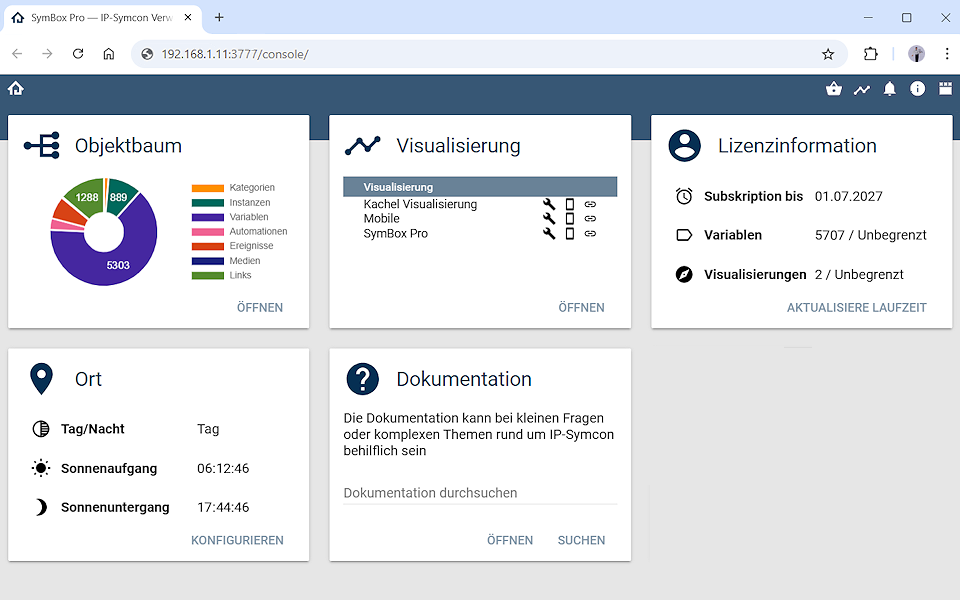Open the browser extensions puzzle icon
The height and width of the screenshot is (600, 960).
tap(870, 54)
